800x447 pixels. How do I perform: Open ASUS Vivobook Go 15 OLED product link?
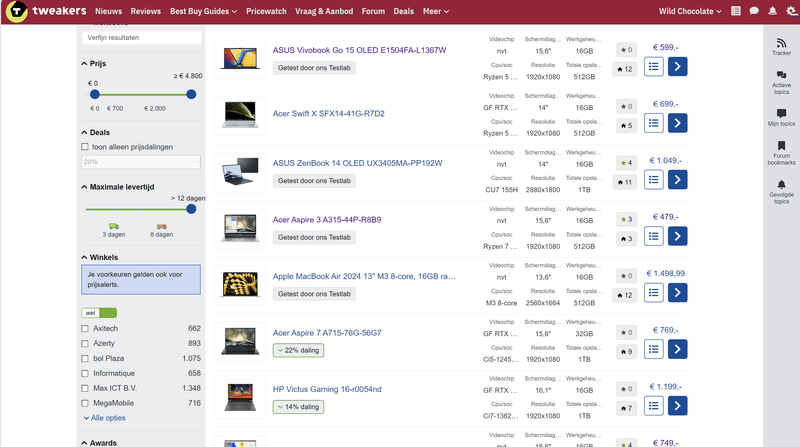[359, 50]
